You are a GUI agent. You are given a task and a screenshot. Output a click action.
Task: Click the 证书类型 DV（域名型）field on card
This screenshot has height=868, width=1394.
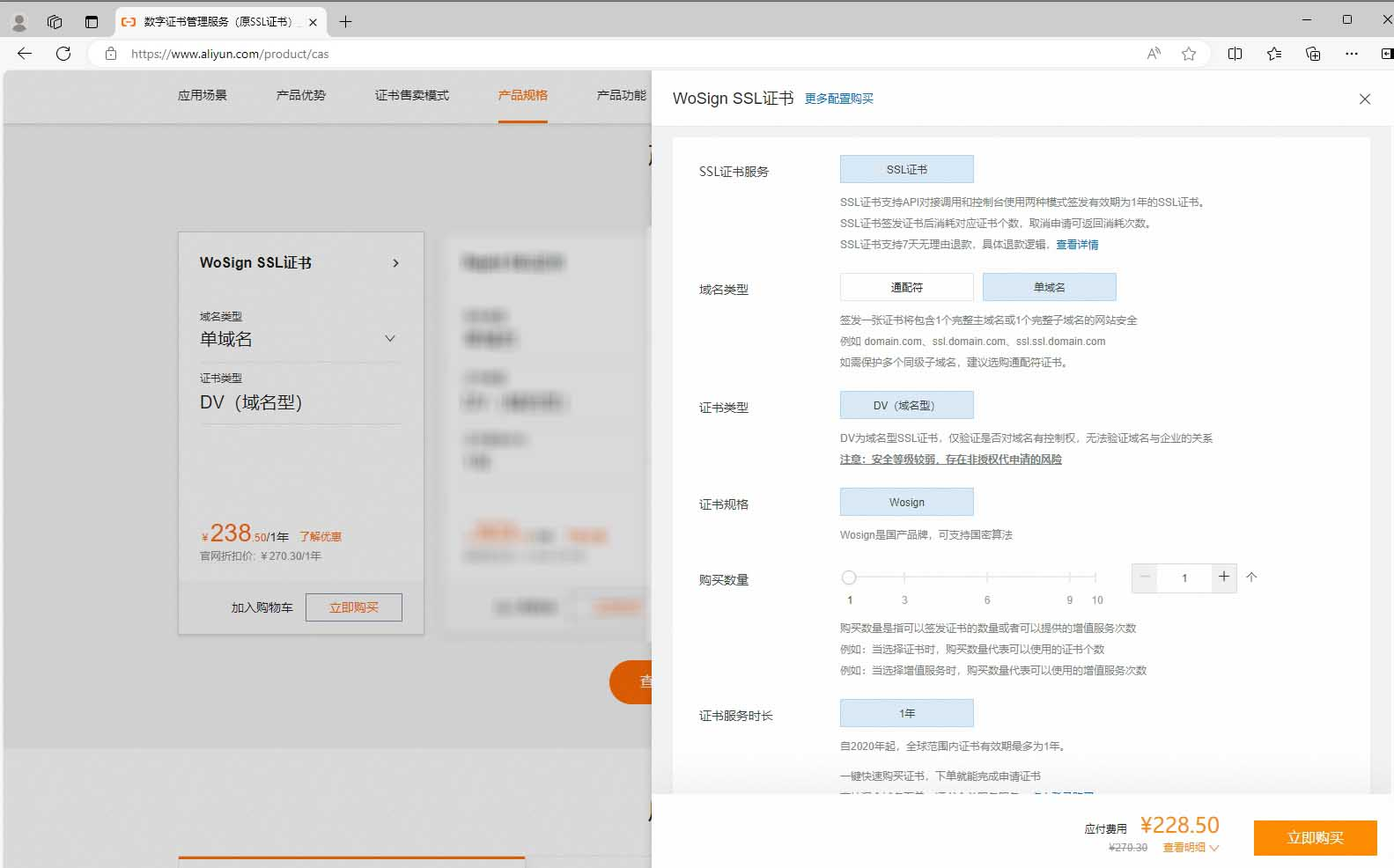[300, 402]
